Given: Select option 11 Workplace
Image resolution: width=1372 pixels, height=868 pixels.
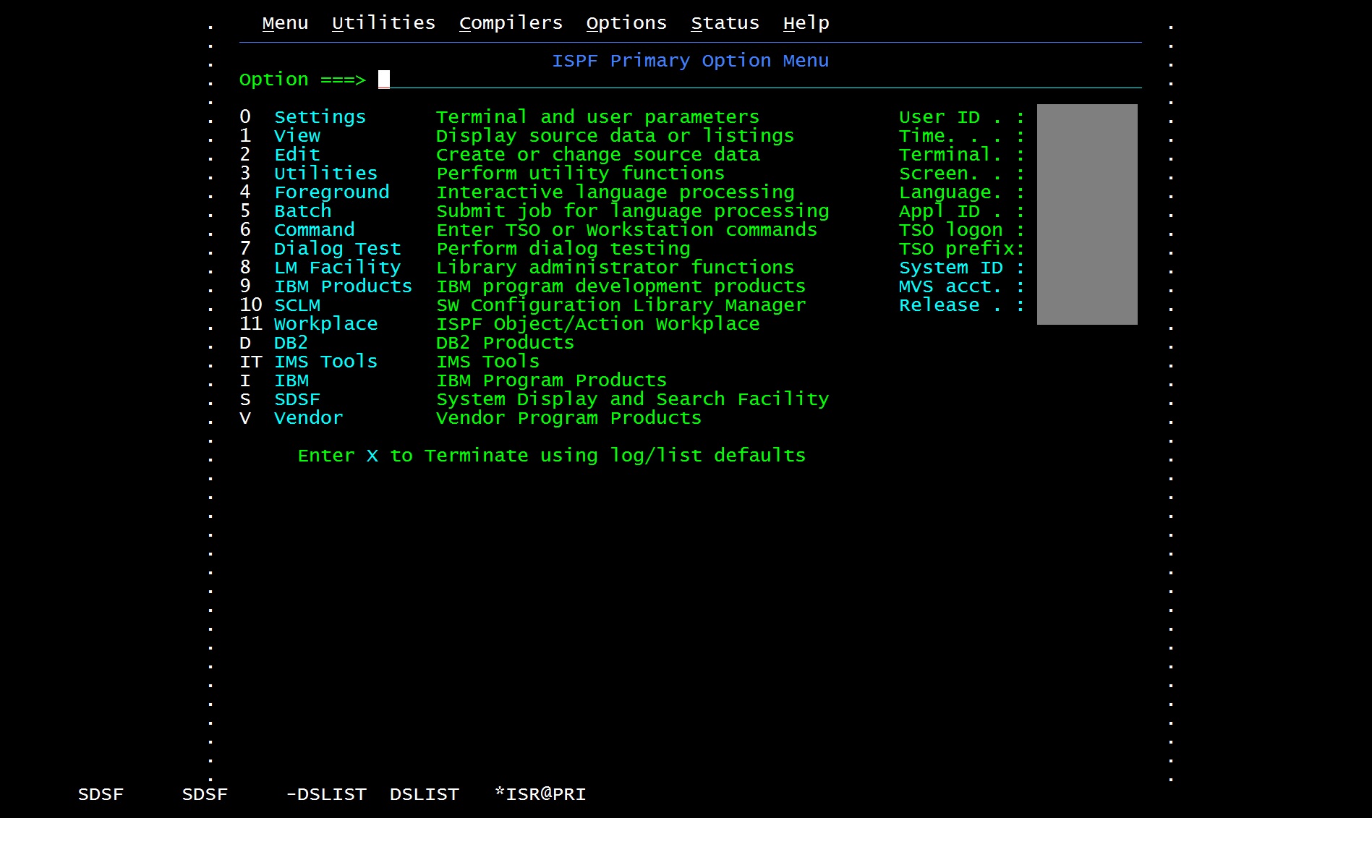Looking at the screenshot, I should coord(325,324).
